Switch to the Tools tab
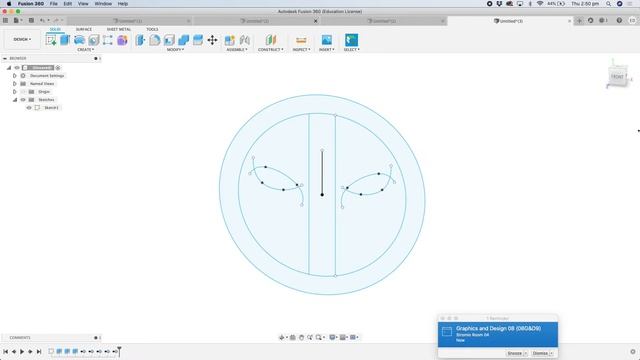 pos(152,29)
